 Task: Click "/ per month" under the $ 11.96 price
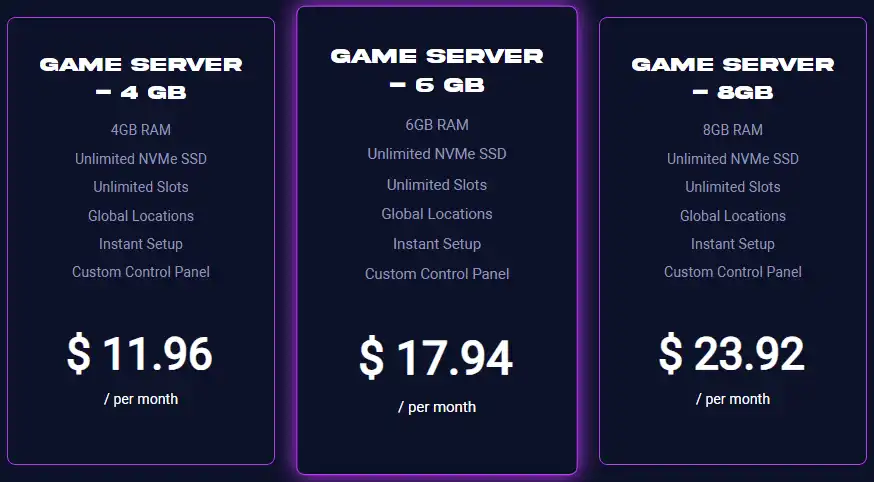141,399
